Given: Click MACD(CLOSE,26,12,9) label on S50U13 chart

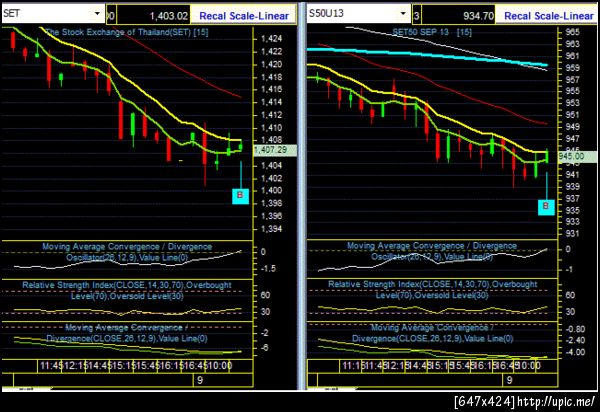Looking at the screenshot, I should (x=432, y=333).
